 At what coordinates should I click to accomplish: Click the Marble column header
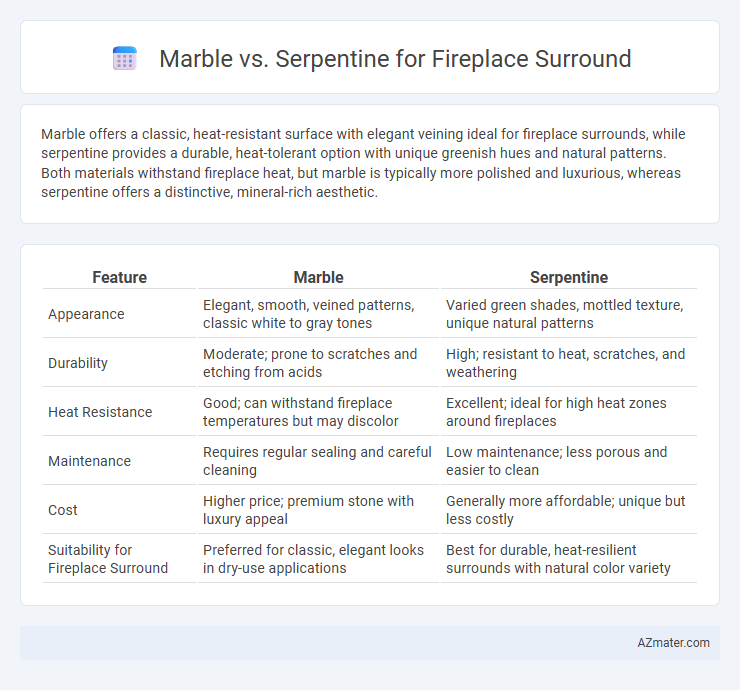click(319, 277)
